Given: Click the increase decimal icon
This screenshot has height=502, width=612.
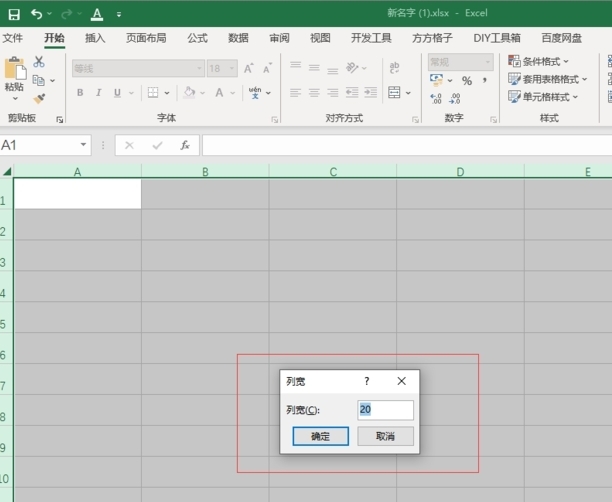Looking at the screenshot, I should pyautogui.click(x=436, y=98).
